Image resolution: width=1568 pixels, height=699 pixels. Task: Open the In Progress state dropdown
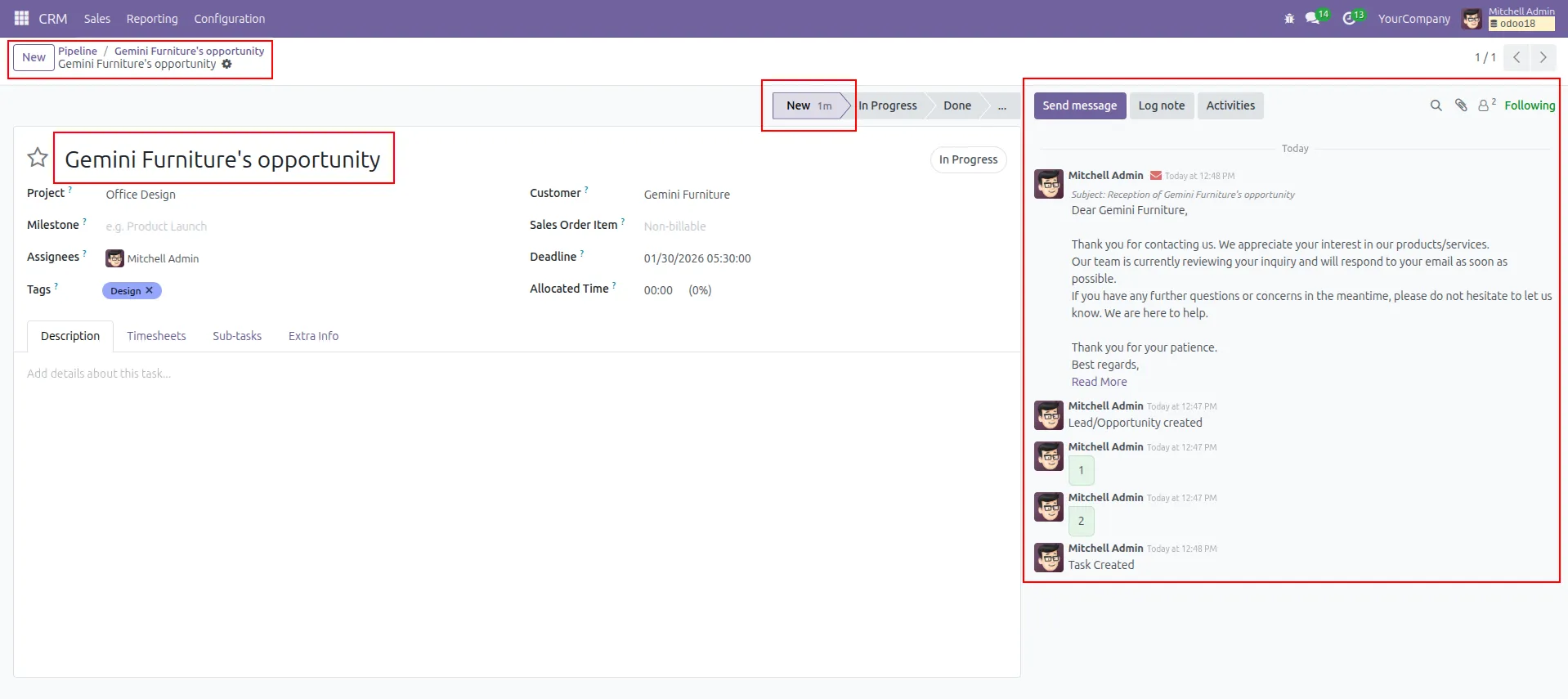(x=968, y=159)
